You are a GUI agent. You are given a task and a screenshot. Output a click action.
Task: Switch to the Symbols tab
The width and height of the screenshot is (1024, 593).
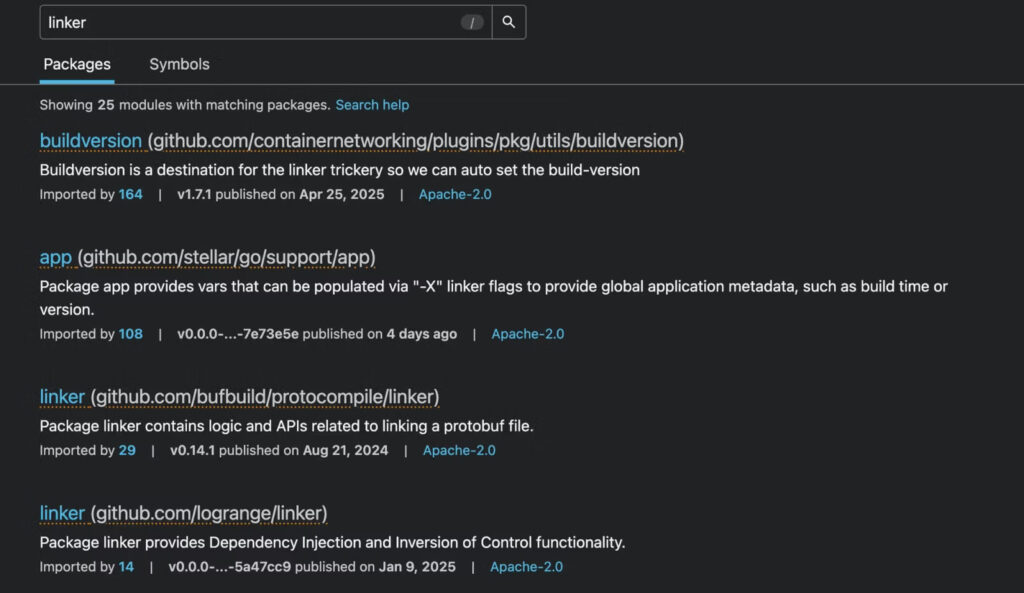coord(179,64)
